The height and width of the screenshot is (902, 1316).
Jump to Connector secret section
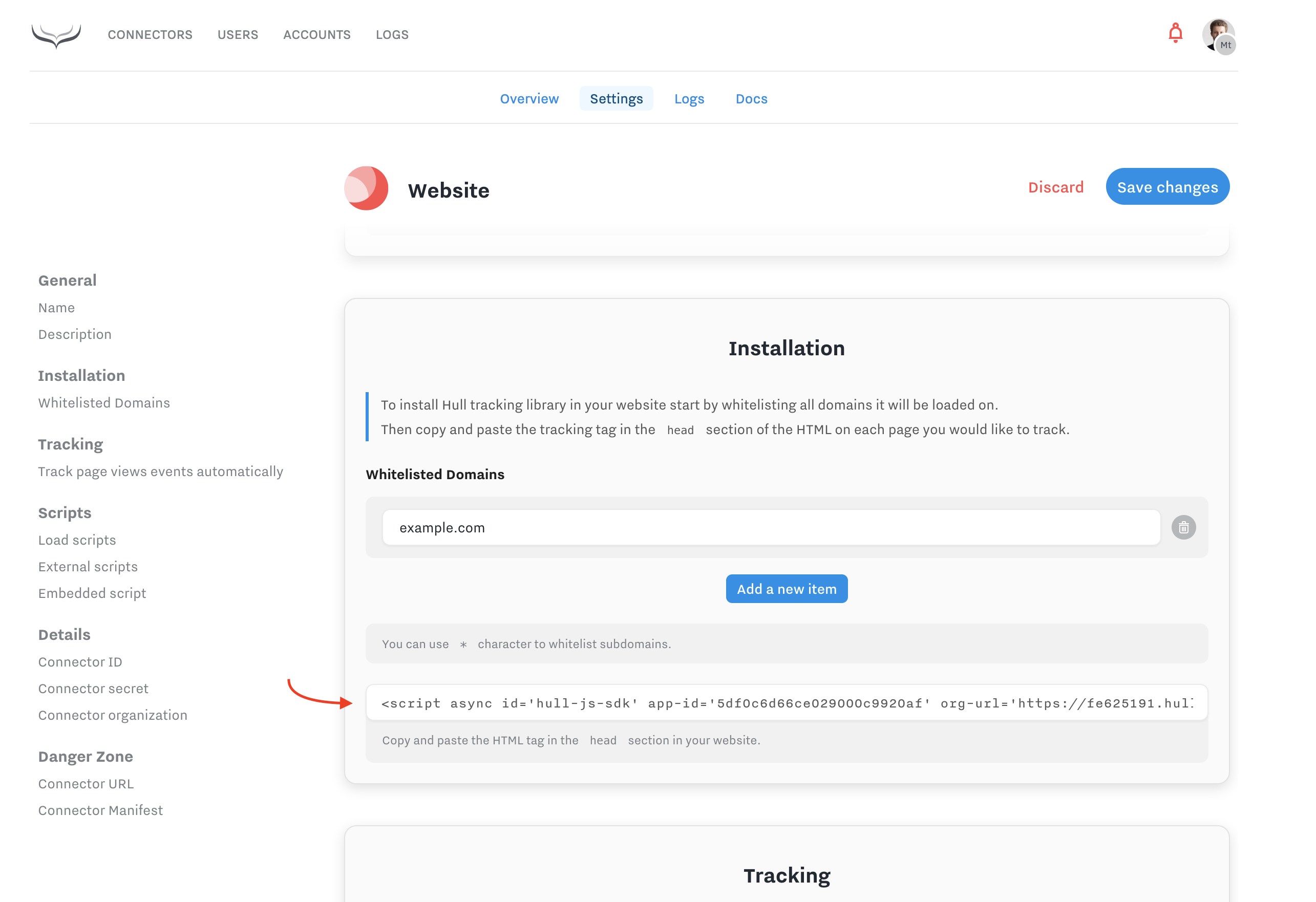[93, 689]
